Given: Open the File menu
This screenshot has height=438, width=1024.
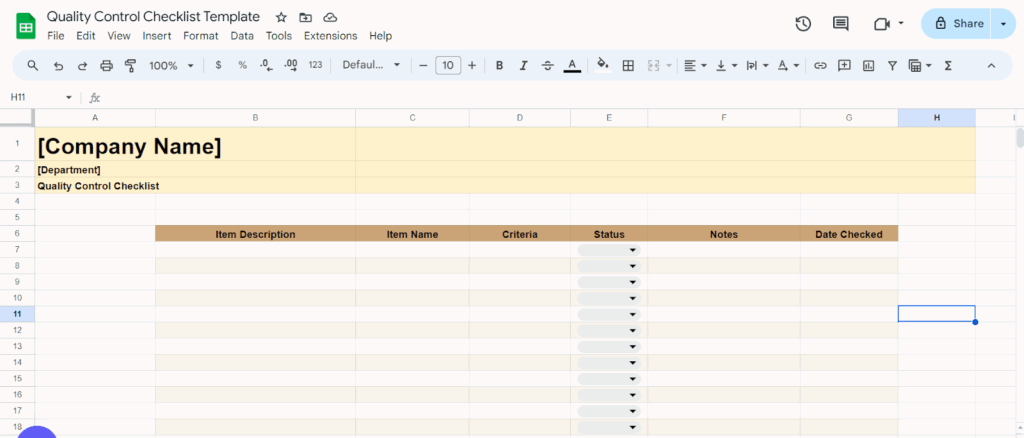Looking at the screenshot, I should [56, 36].
